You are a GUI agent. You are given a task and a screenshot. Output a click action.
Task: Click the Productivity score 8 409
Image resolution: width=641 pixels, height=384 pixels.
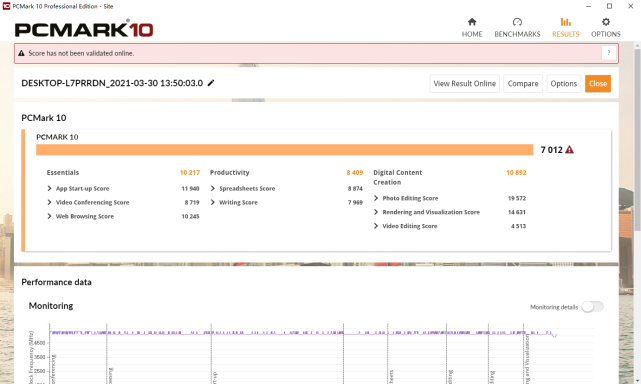click(x=354, y=173)
